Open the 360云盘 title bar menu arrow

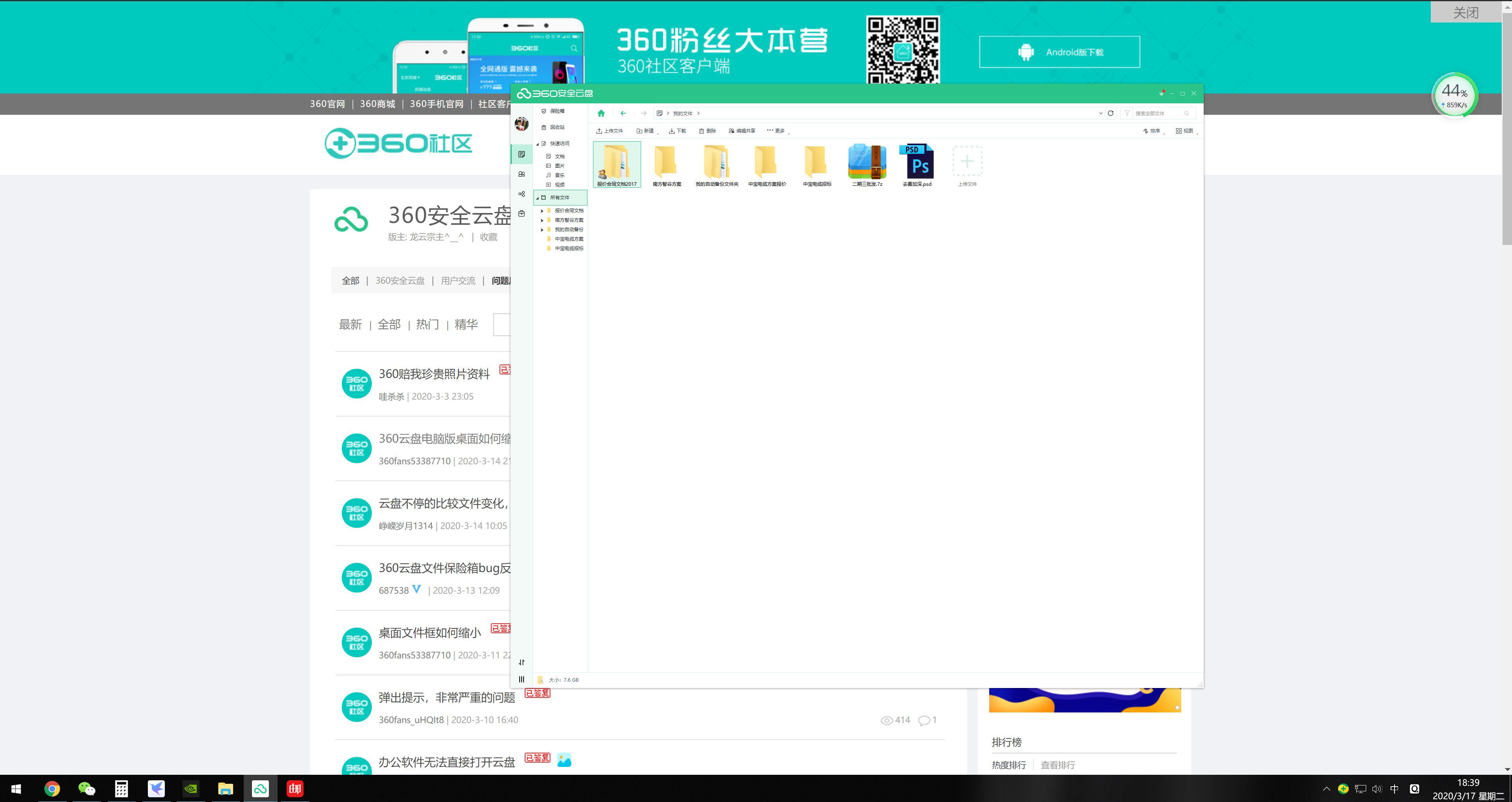click(1161, 93)
